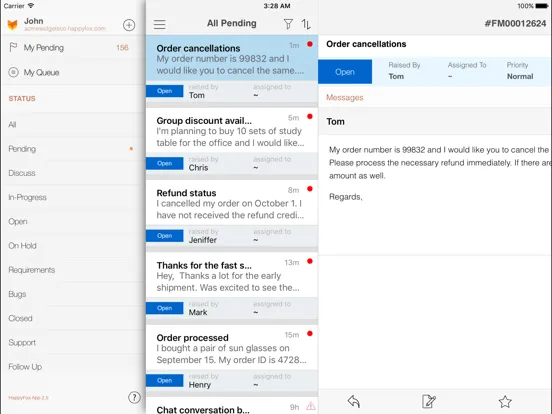Select the All status filter
This screenshot has height=414, width=552.
73,124
